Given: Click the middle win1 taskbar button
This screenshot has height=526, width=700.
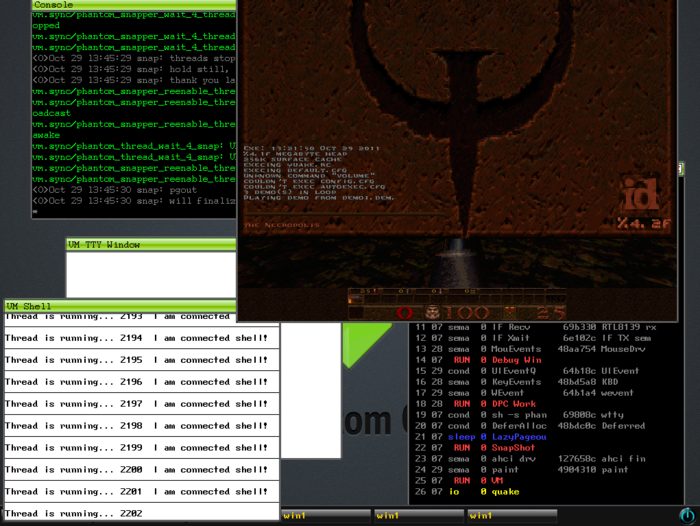Looking at the screenshot, I should (x=419, y=516).
